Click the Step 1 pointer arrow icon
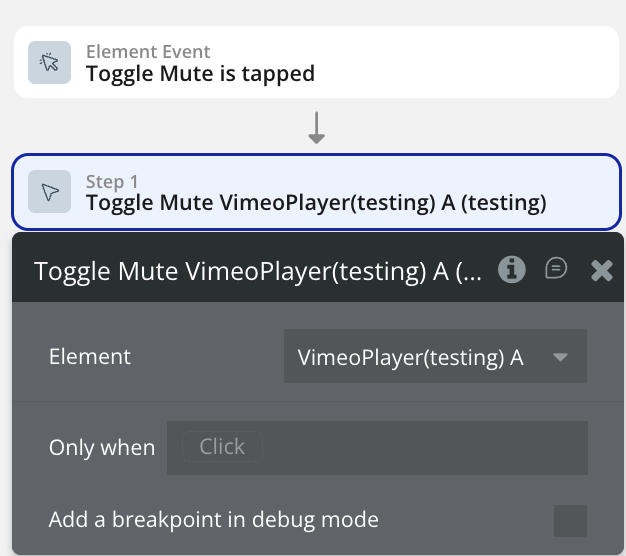The width and height of the screenshot is (626, 556). point(49,192)
